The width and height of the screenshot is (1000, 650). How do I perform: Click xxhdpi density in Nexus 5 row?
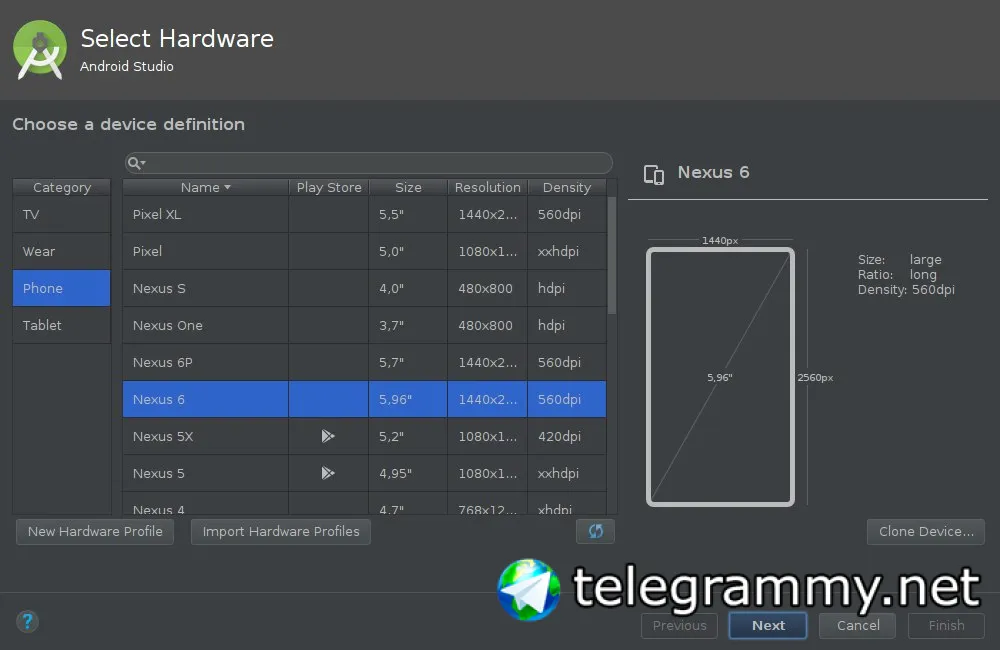point(567,473)
